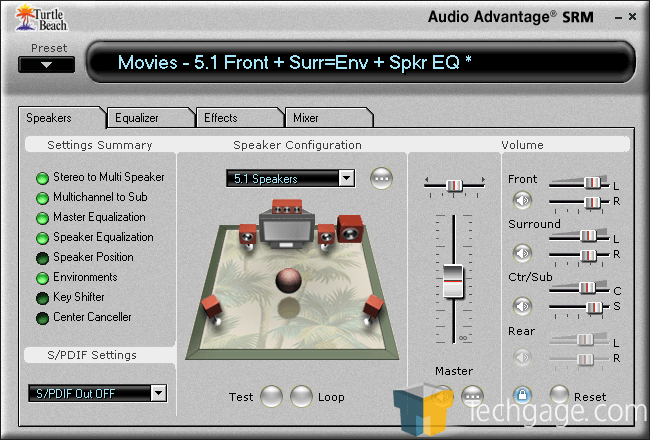Click the Reset volume button

[x=559, y=396]
